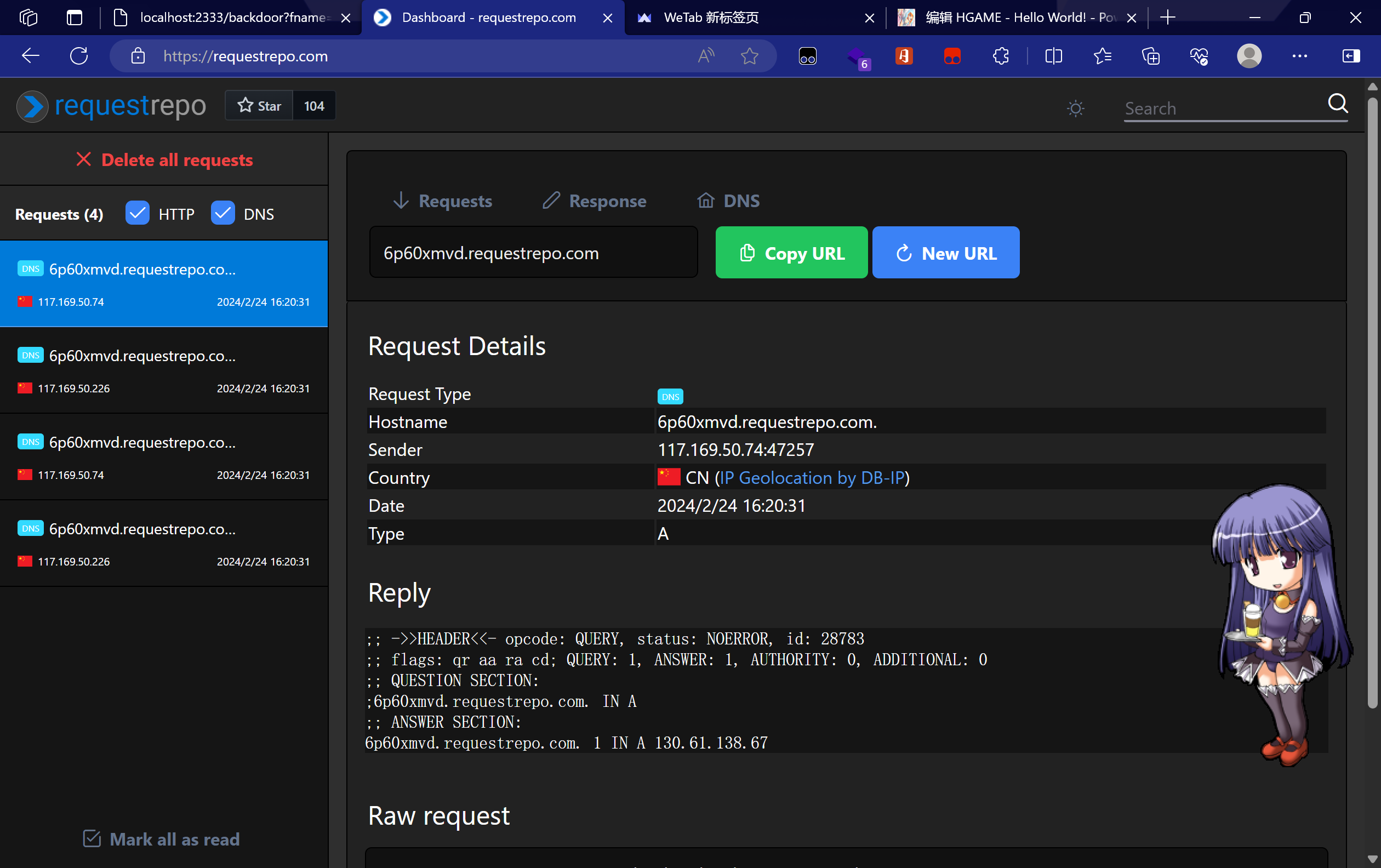Reload the requestrepo page
This screenshot has width=1381, height=868.
click(x=79, y=56)
